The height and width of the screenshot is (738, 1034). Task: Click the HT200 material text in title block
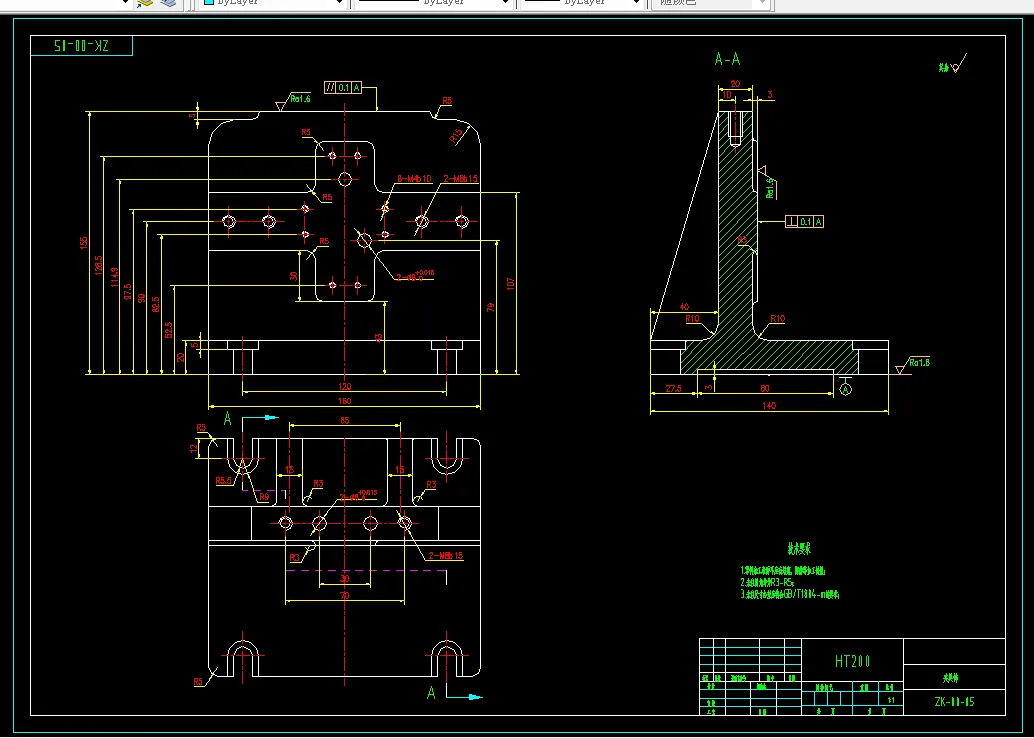tap(853, 662)
